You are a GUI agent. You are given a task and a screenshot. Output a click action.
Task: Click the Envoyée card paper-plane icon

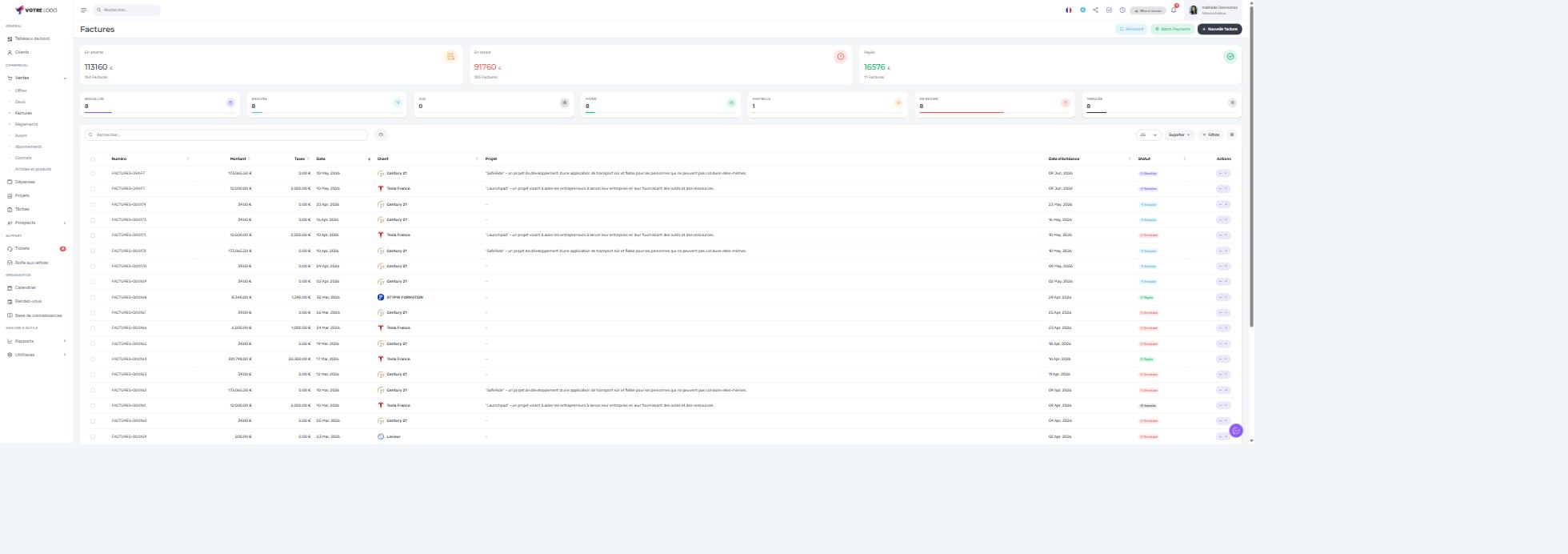398,102
